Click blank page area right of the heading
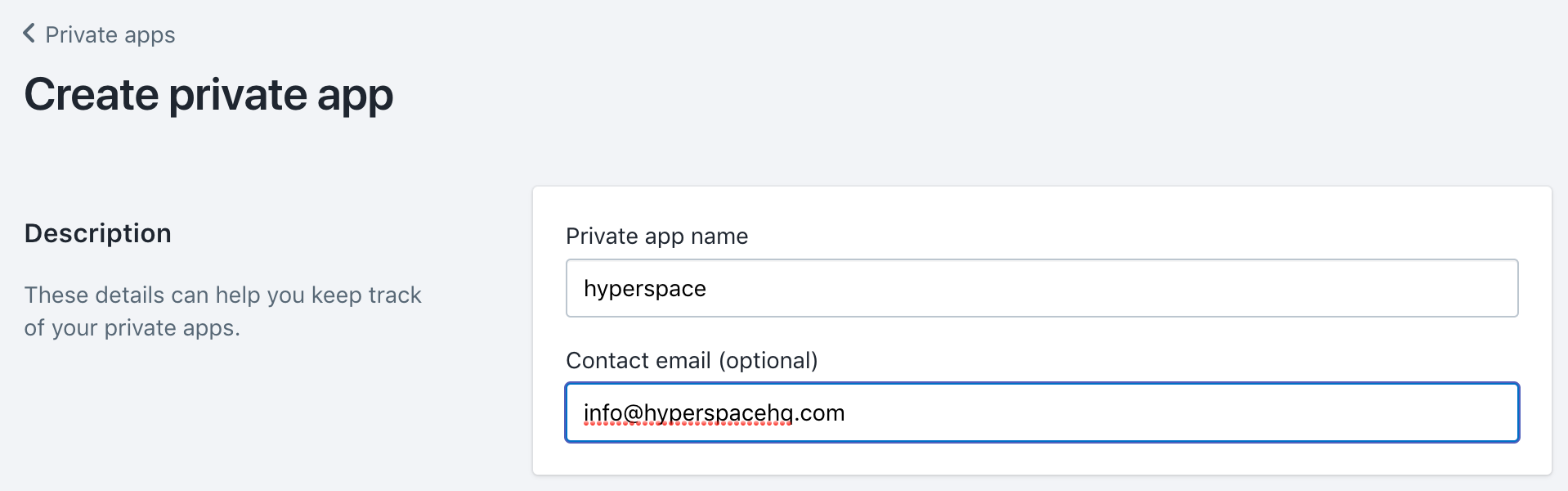 point(981,94)
